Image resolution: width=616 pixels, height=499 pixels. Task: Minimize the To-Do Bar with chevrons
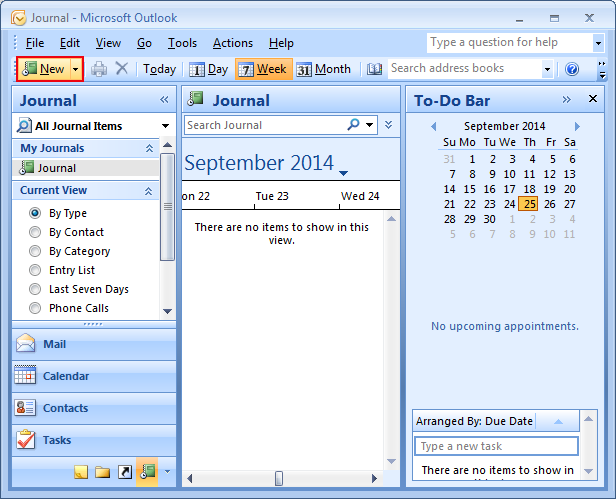(x=566, y=99)
